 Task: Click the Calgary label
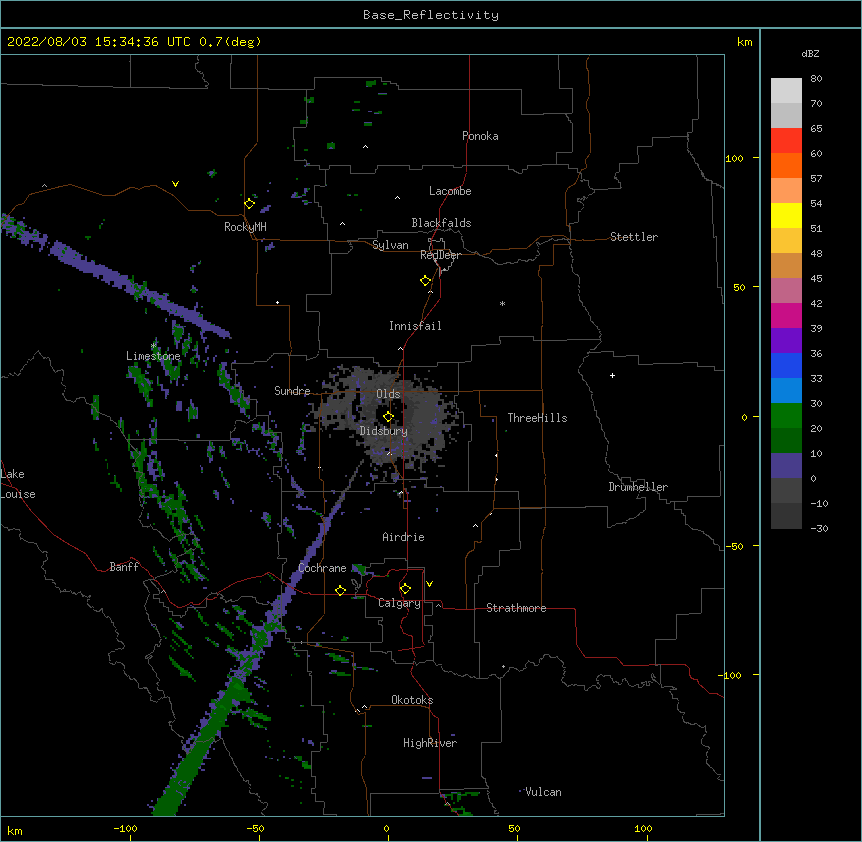click(399, 603)
